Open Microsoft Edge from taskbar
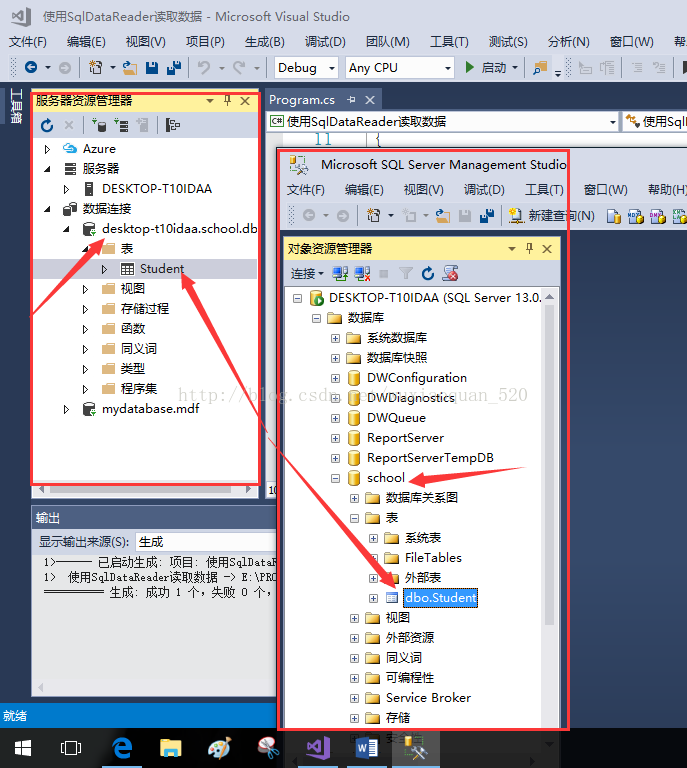Viewport: 687px width, 768px height. [122, 748]
